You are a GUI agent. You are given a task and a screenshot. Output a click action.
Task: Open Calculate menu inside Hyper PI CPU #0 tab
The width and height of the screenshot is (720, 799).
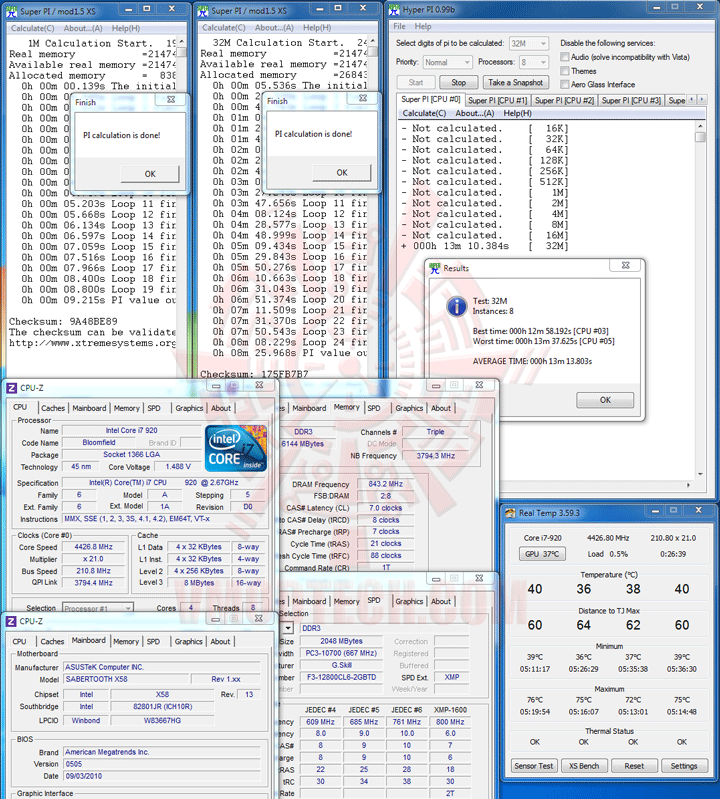[x=424, y=113]
